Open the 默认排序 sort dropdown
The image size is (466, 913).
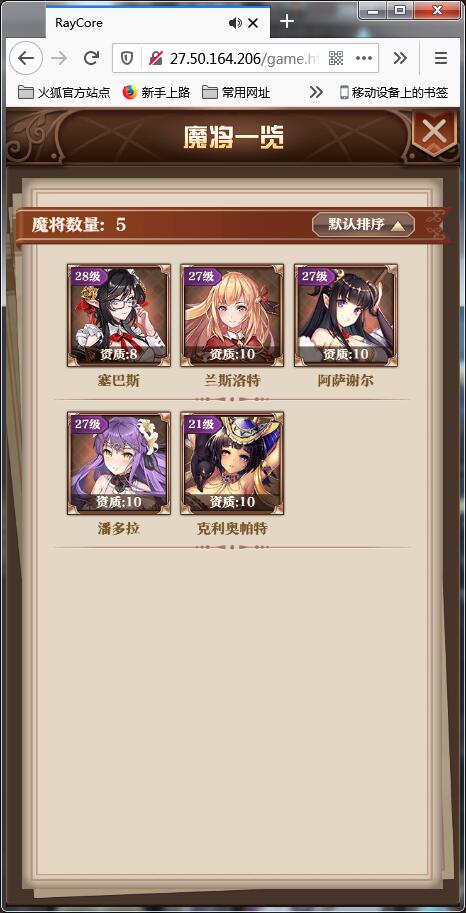363,225
